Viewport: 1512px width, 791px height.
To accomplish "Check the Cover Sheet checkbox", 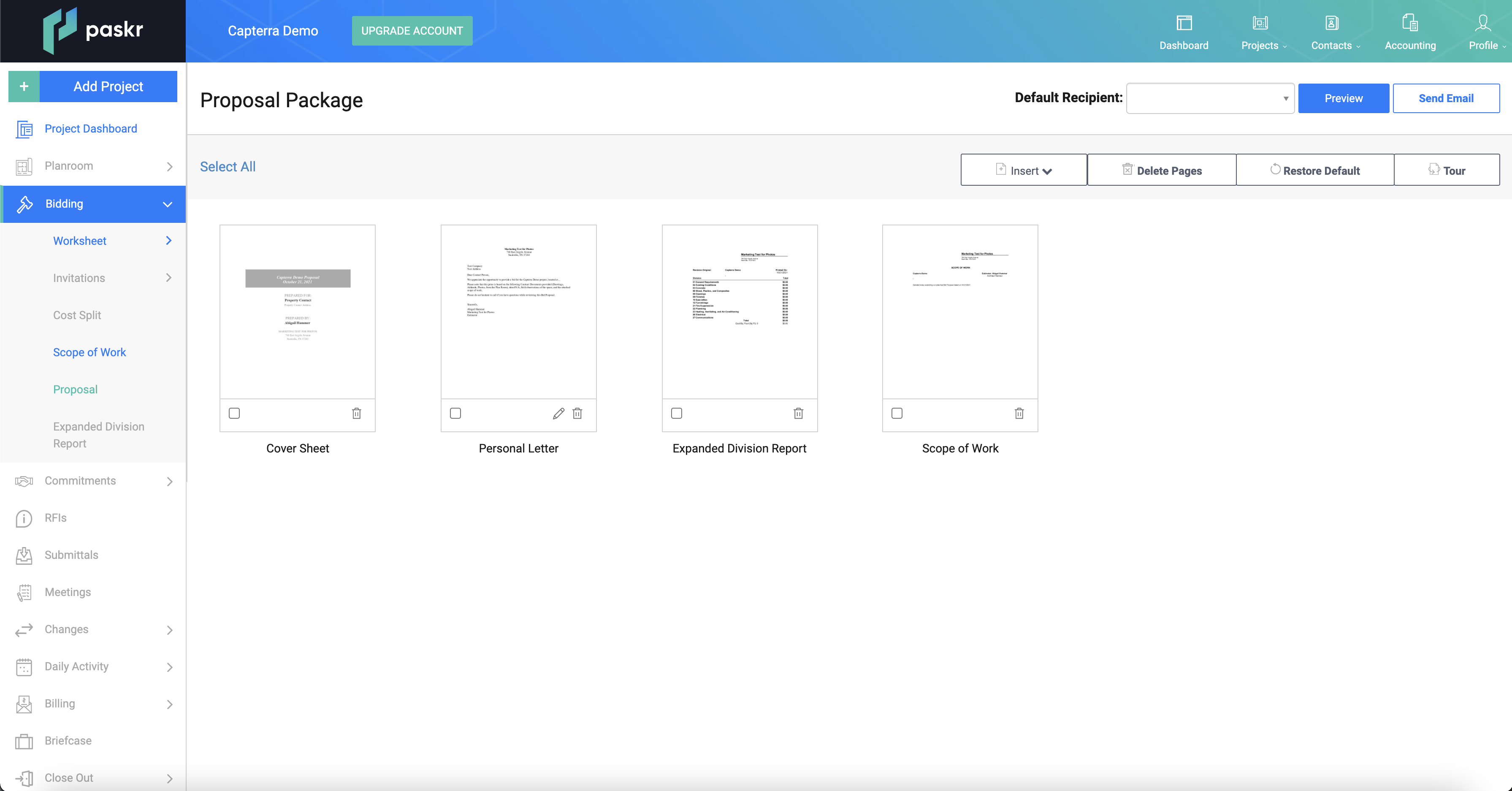I will [234, 414].
